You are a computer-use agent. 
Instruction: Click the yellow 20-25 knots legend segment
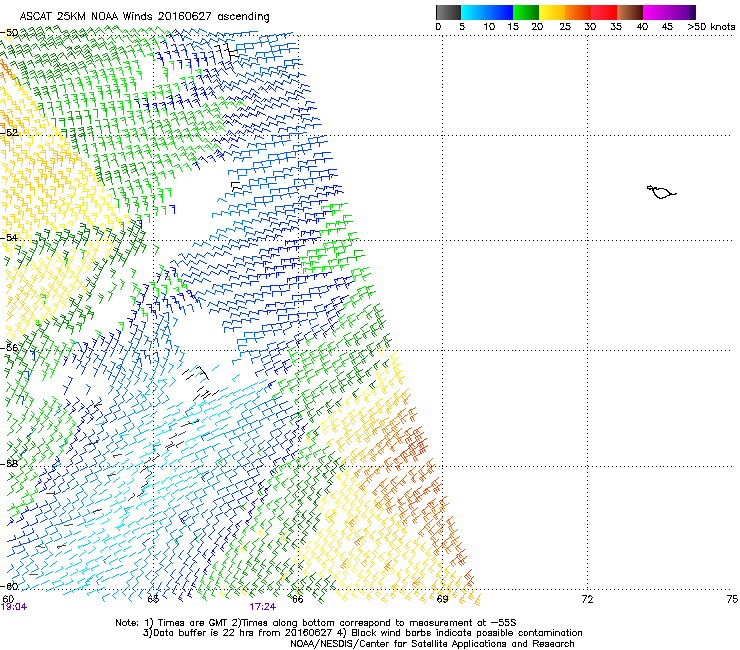[x=552, y=12]
